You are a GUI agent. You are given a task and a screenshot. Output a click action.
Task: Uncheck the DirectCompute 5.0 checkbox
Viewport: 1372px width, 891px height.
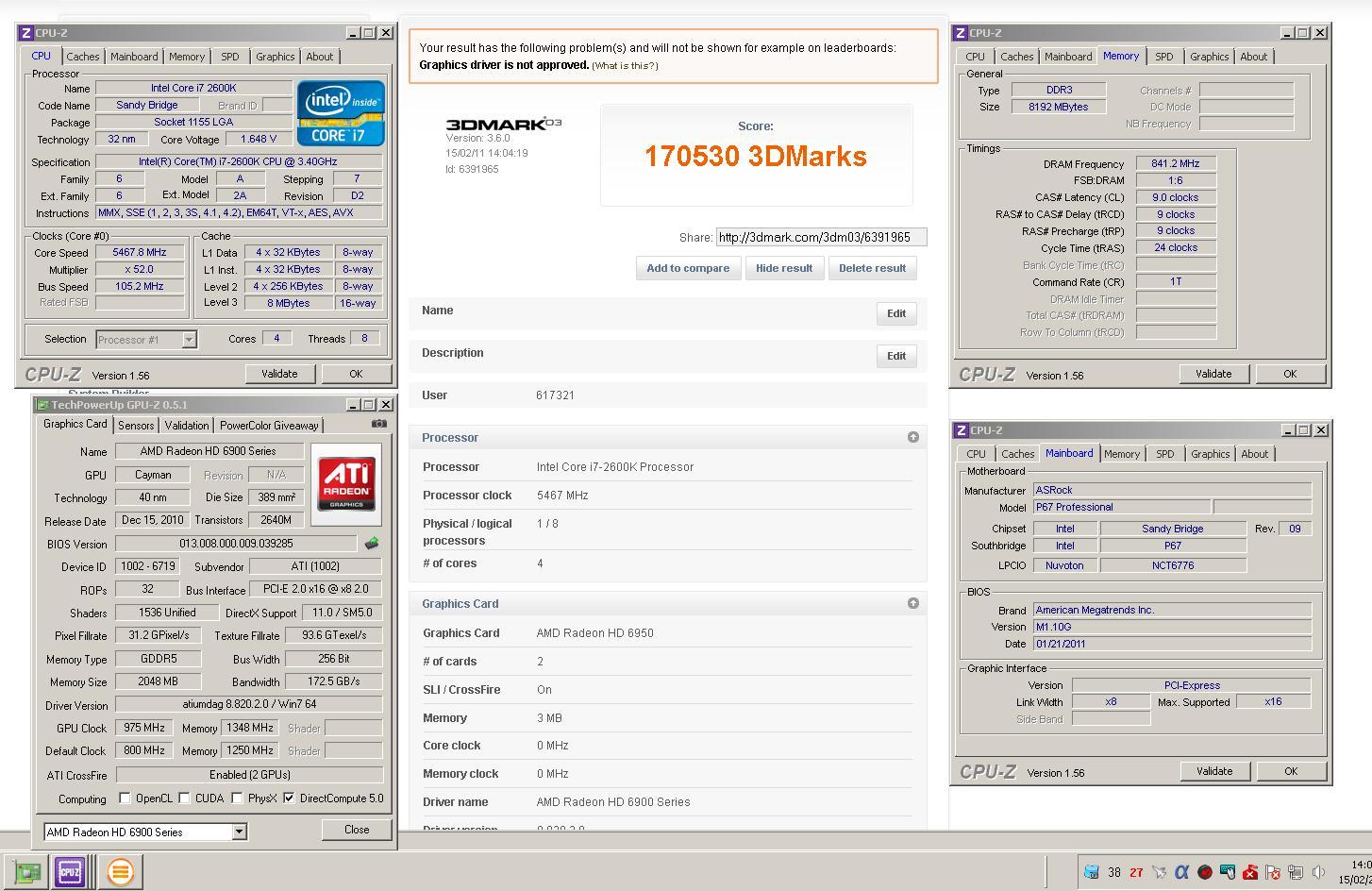point(289,799)
